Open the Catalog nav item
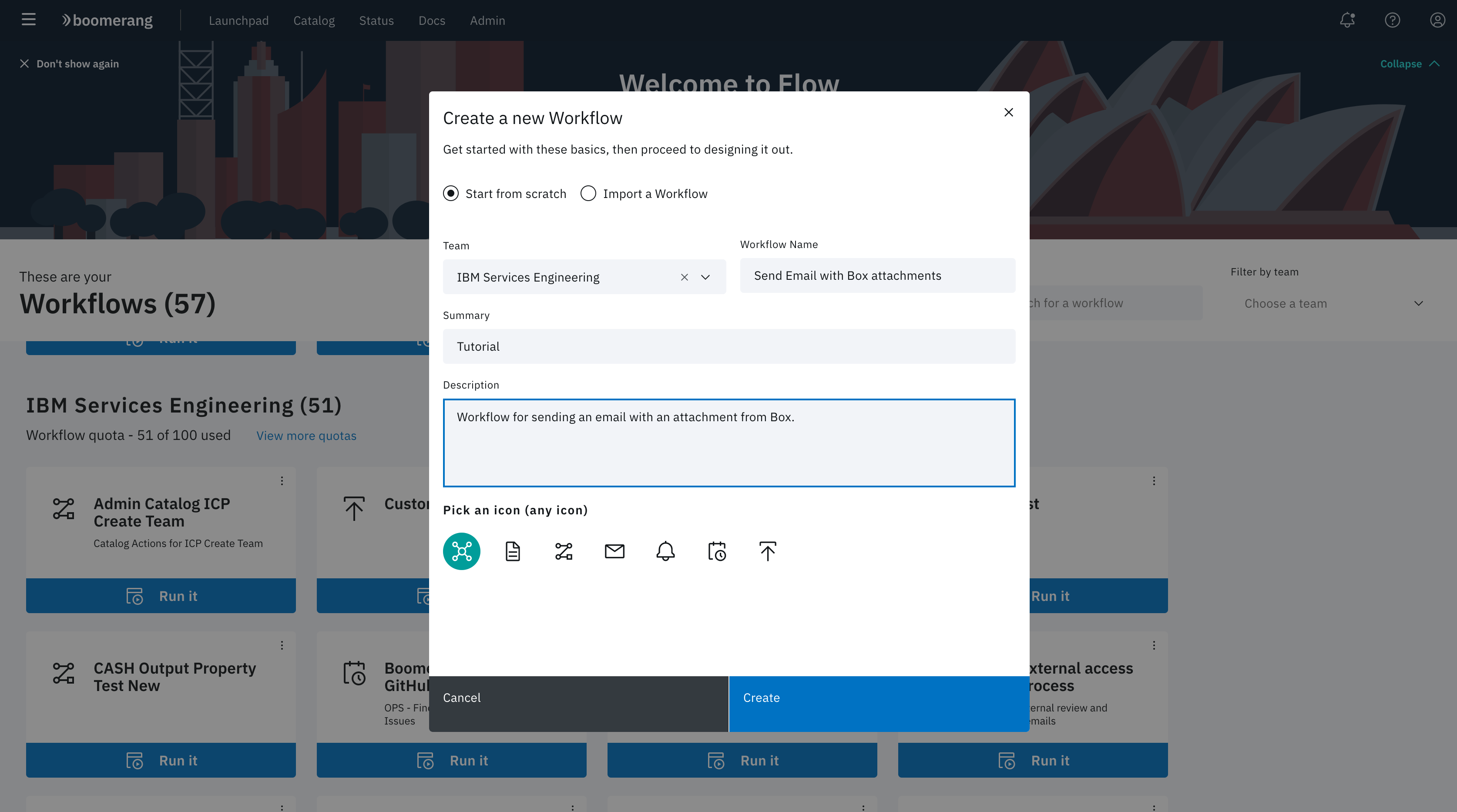This screenshot has width=1457, height=812. click(x=314, y=20)
